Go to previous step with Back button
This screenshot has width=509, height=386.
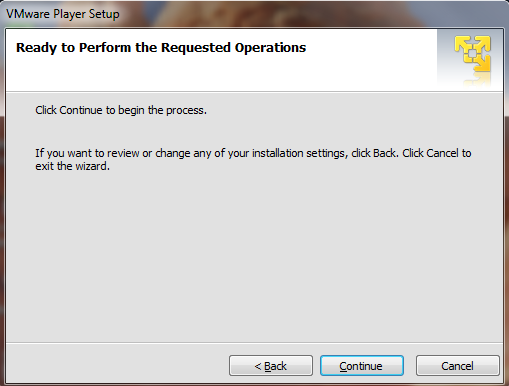point(271,366)
